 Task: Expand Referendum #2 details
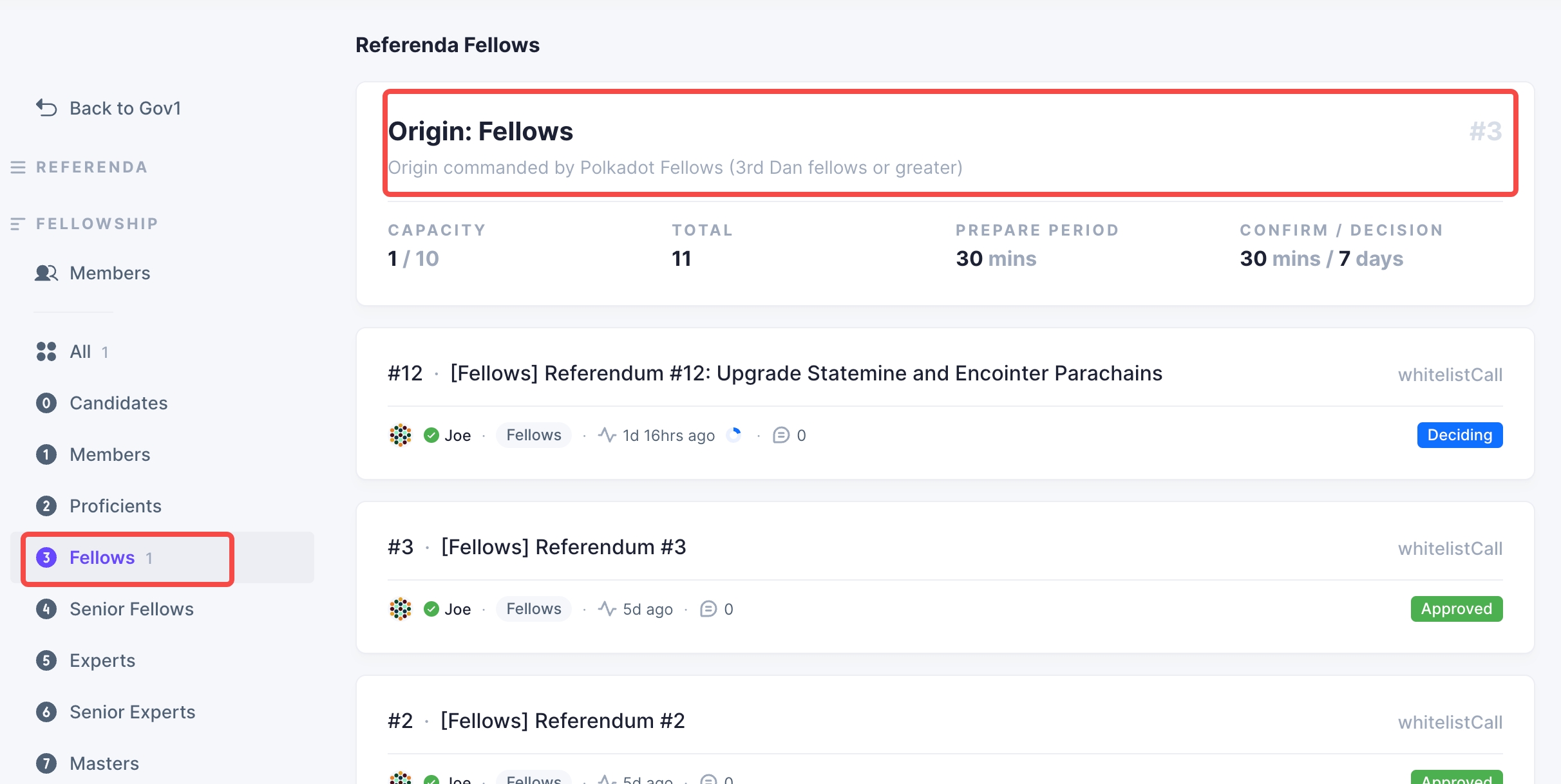click(x=563, y=720)
